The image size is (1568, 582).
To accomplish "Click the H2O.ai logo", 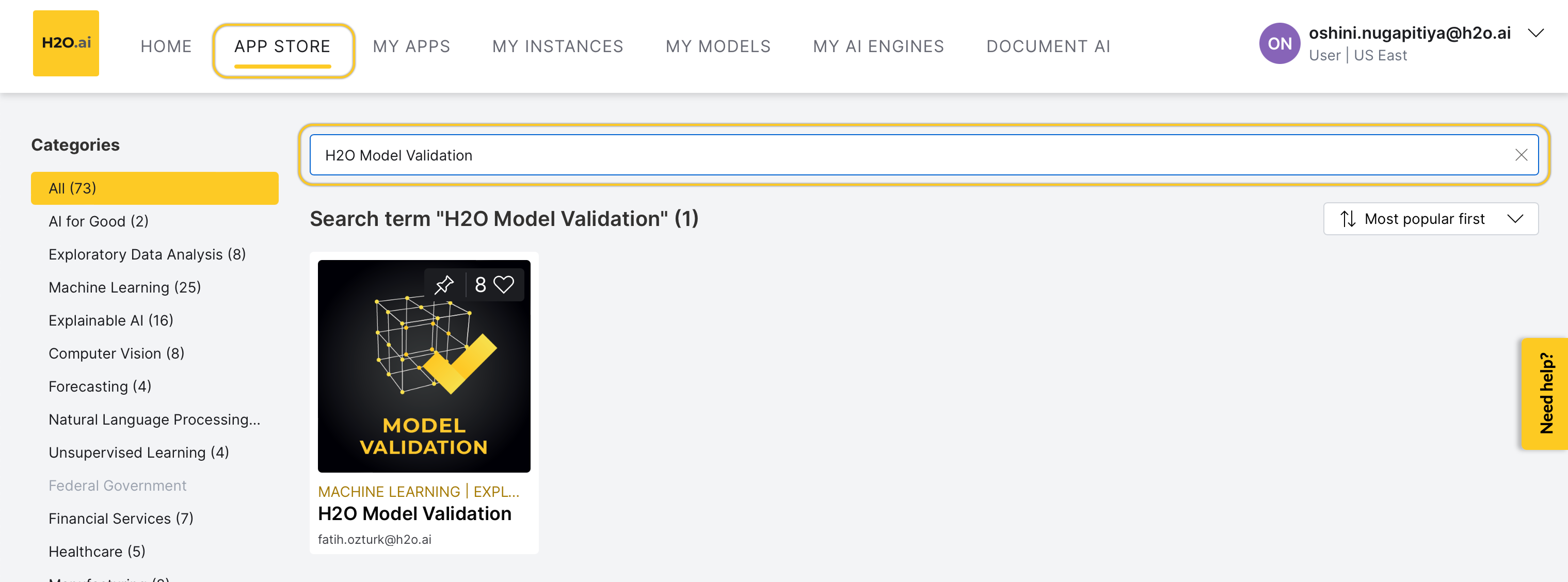I will click(x=66, y=43).
